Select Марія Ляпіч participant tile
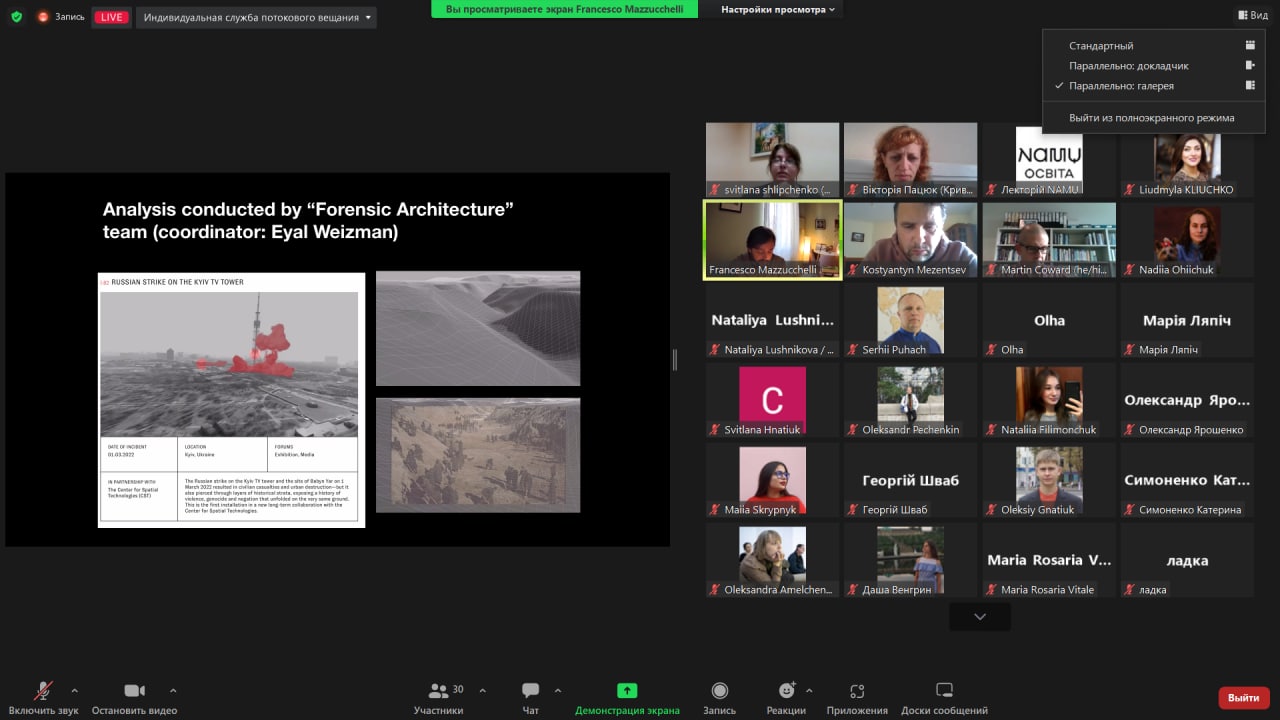 click(1187, 320)
